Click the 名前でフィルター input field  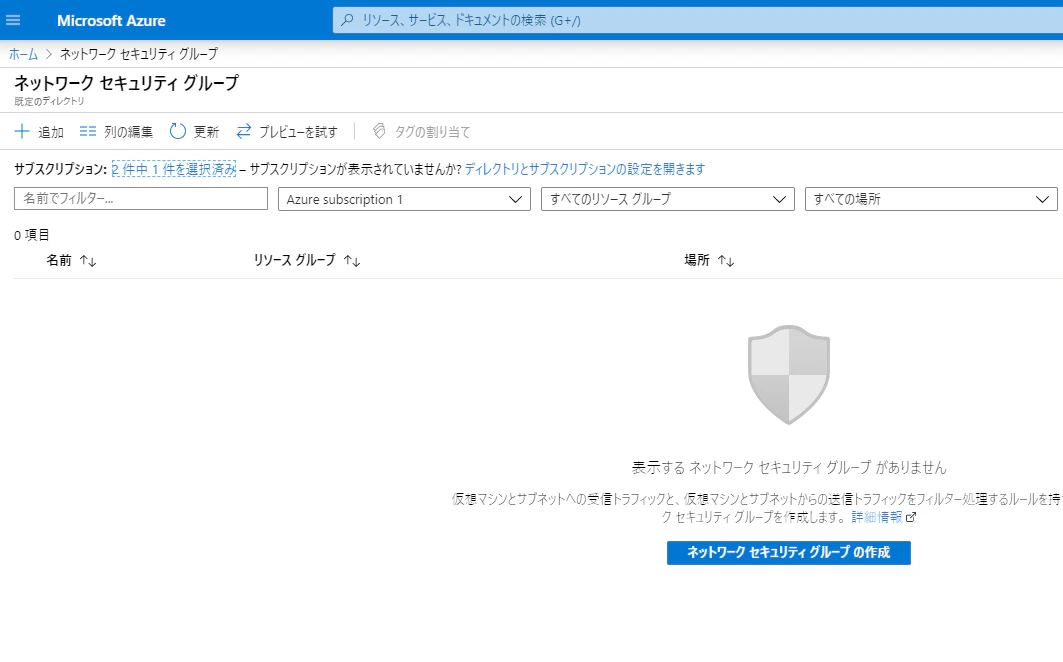(x=141, y=199)
